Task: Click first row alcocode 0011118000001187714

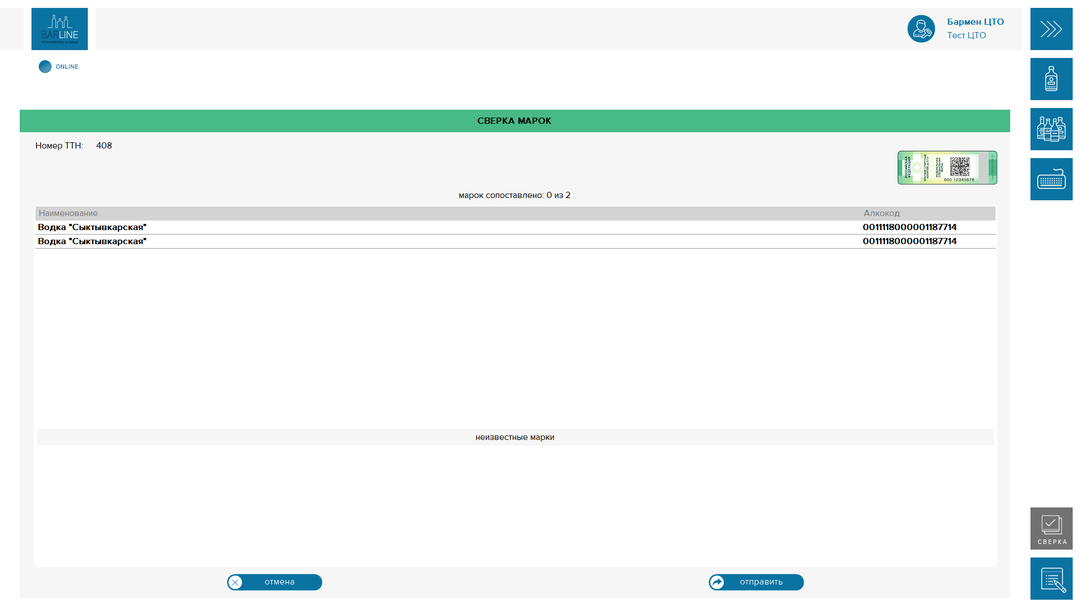Action: click(x=909, y=227)
